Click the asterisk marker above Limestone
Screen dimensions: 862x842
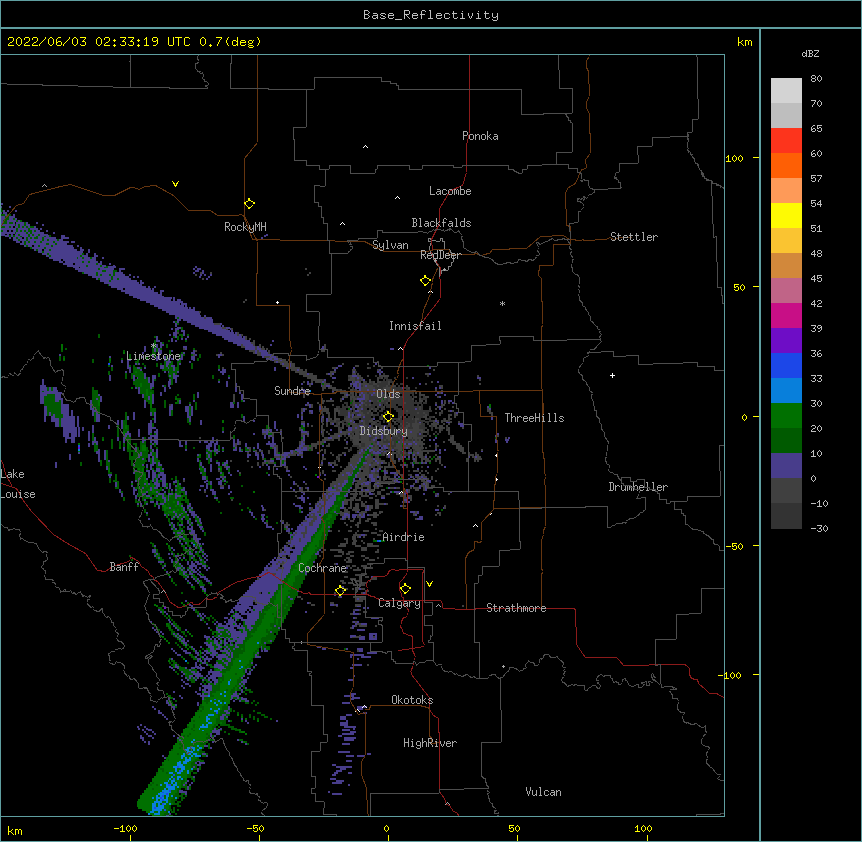(x=154, y=346)
